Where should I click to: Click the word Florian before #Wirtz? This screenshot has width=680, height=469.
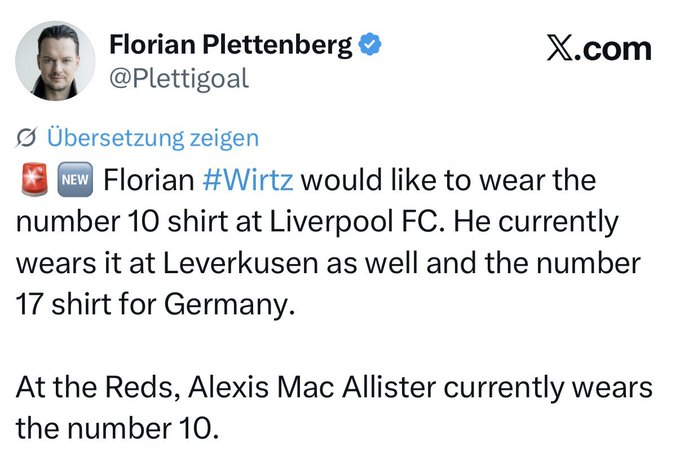click(149, 180)
